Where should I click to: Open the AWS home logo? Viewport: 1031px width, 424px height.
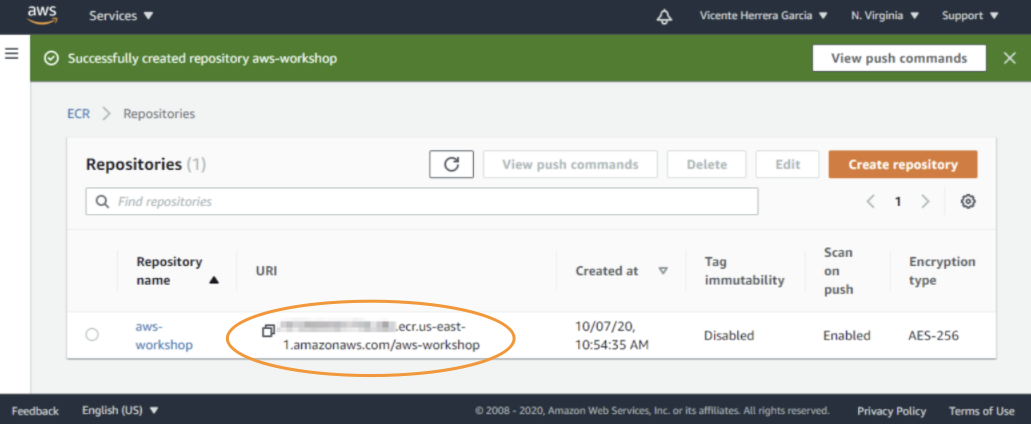pos(42,15)
